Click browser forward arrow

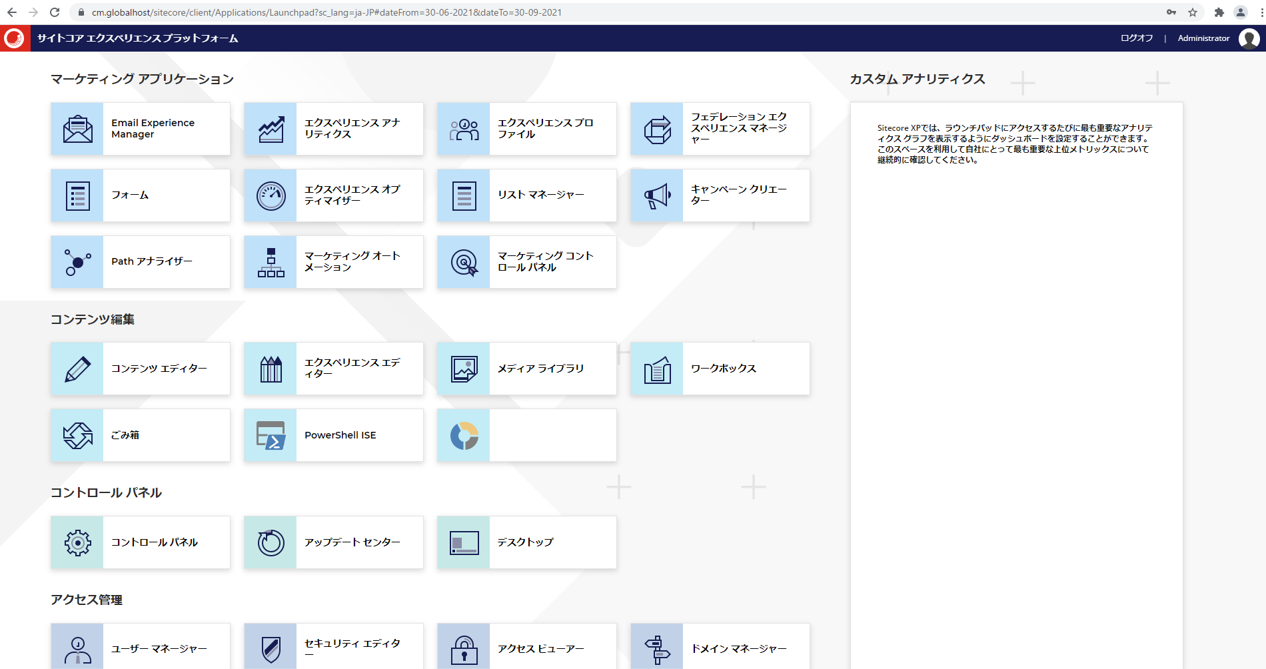point(33,12)
